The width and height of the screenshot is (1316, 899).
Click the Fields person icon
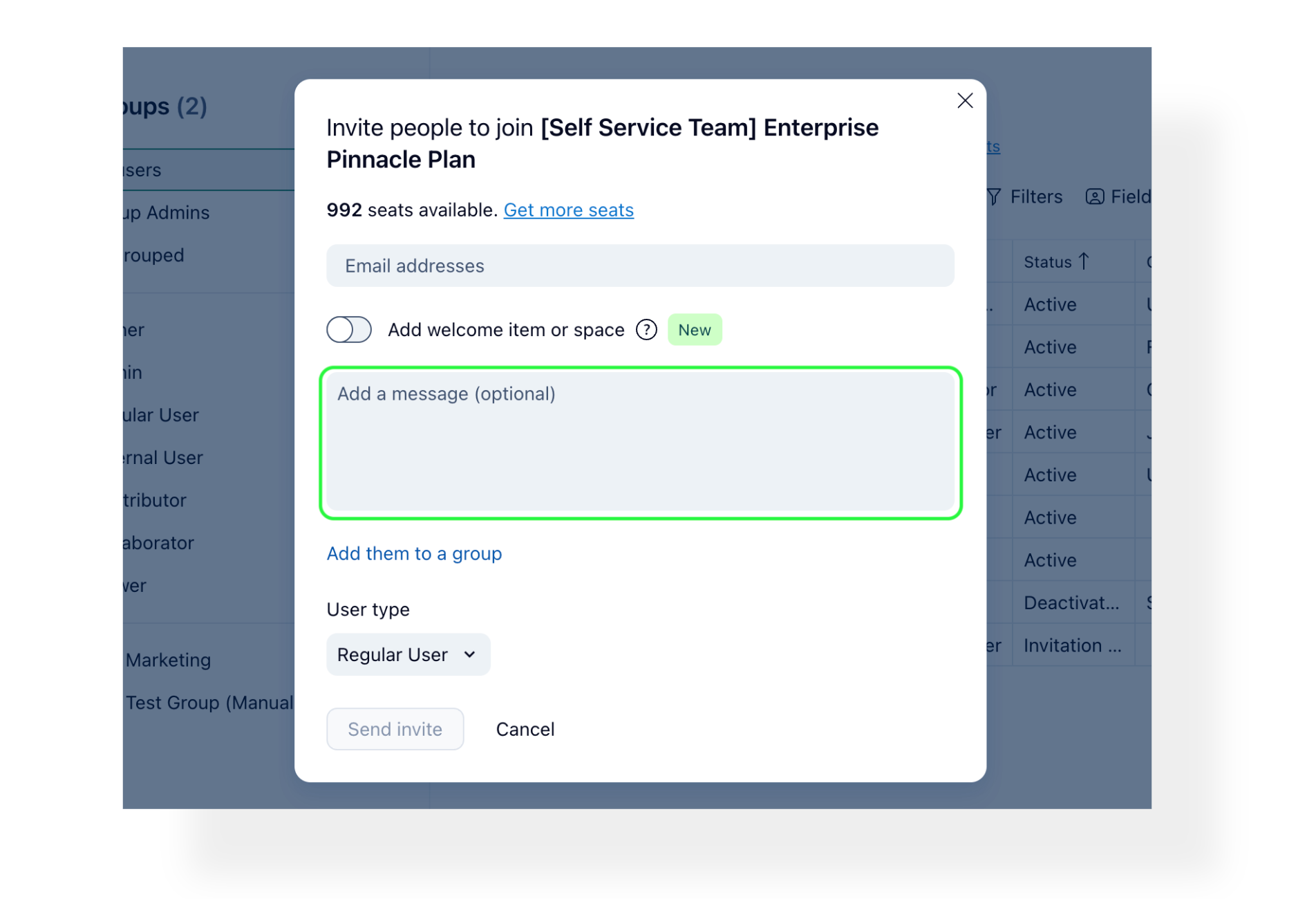[x=1094, y=197]
